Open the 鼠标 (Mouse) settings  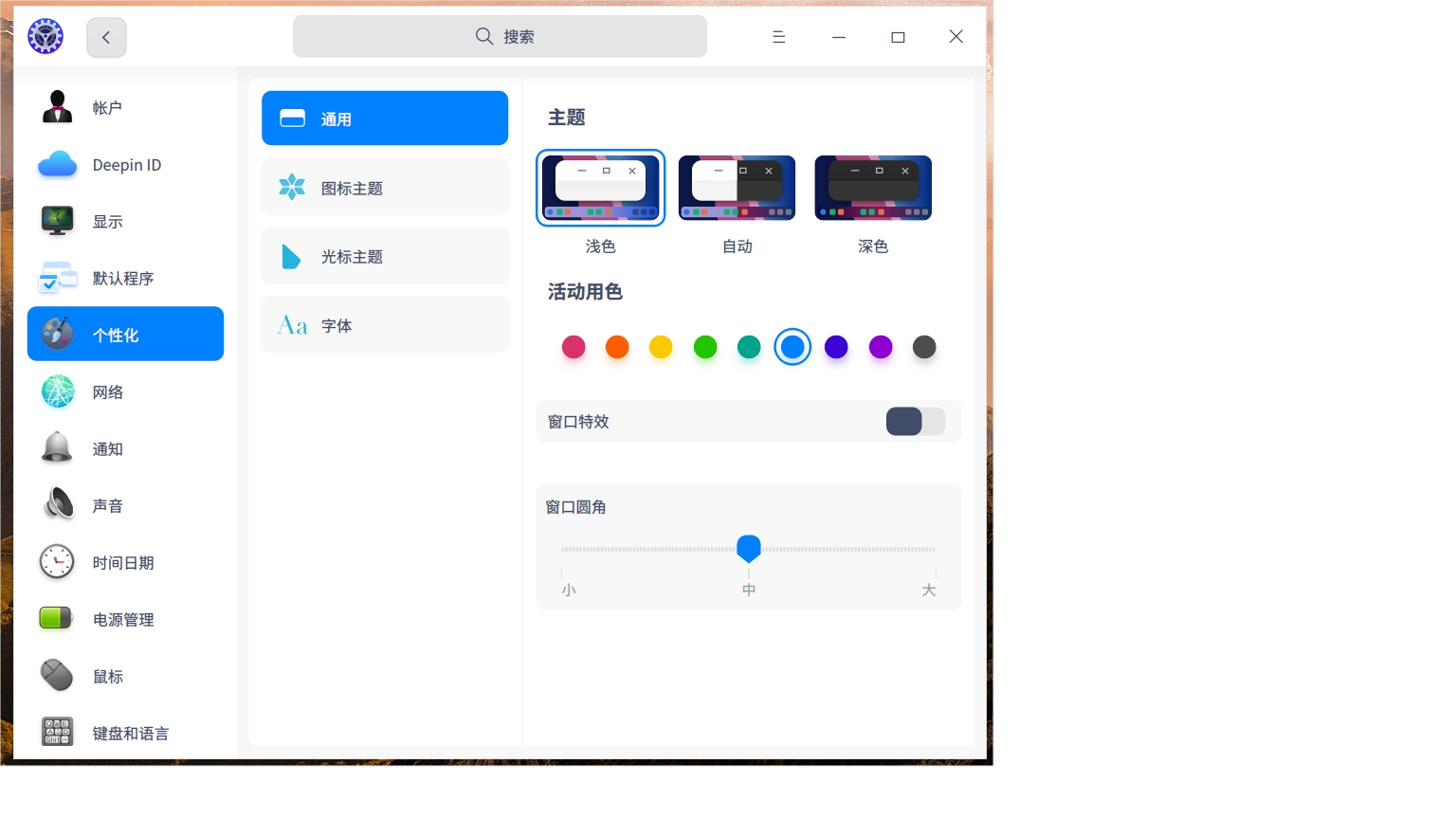107,675
